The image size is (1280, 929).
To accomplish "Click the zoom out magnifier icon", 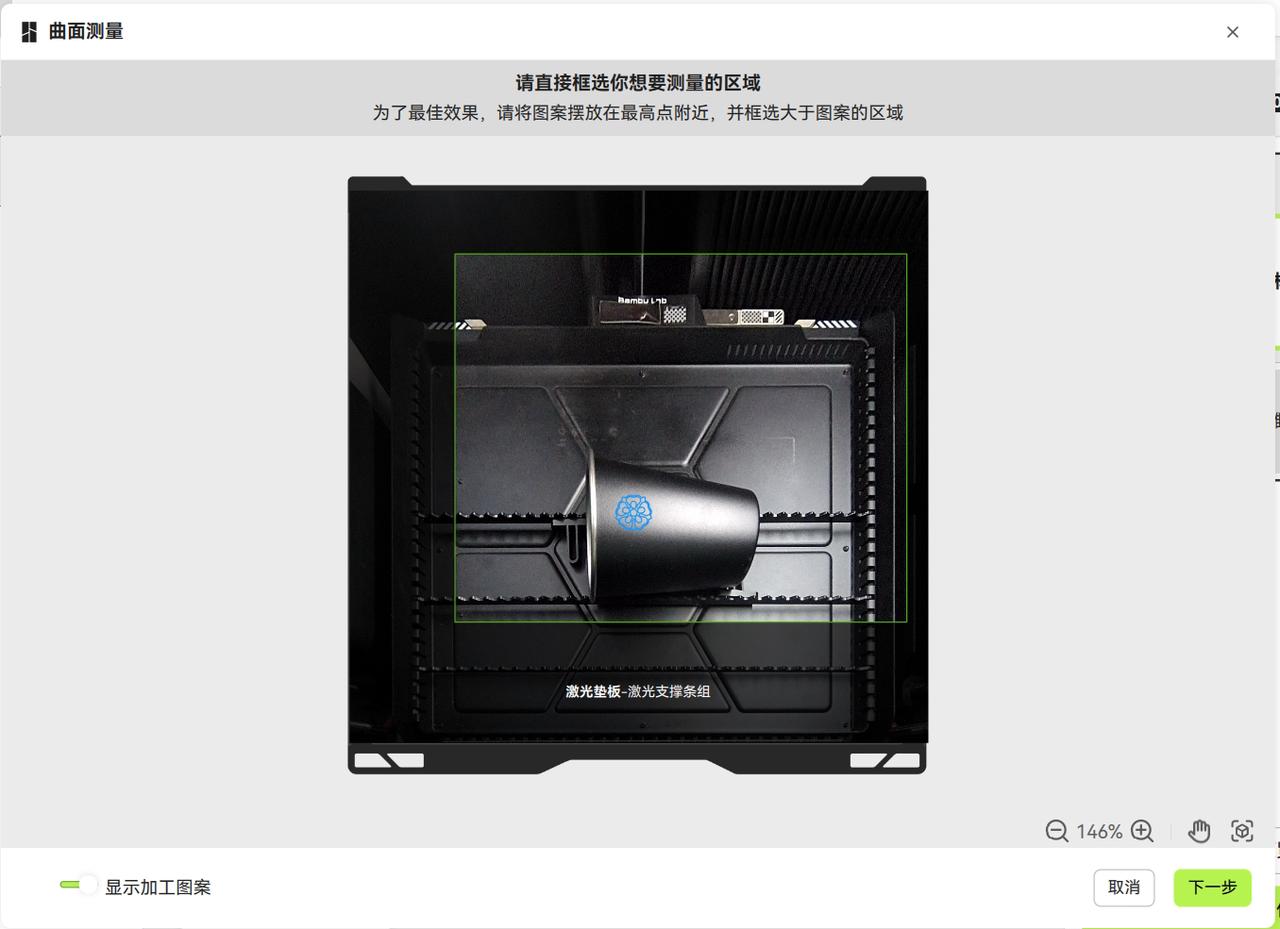I will [1056, 831].
